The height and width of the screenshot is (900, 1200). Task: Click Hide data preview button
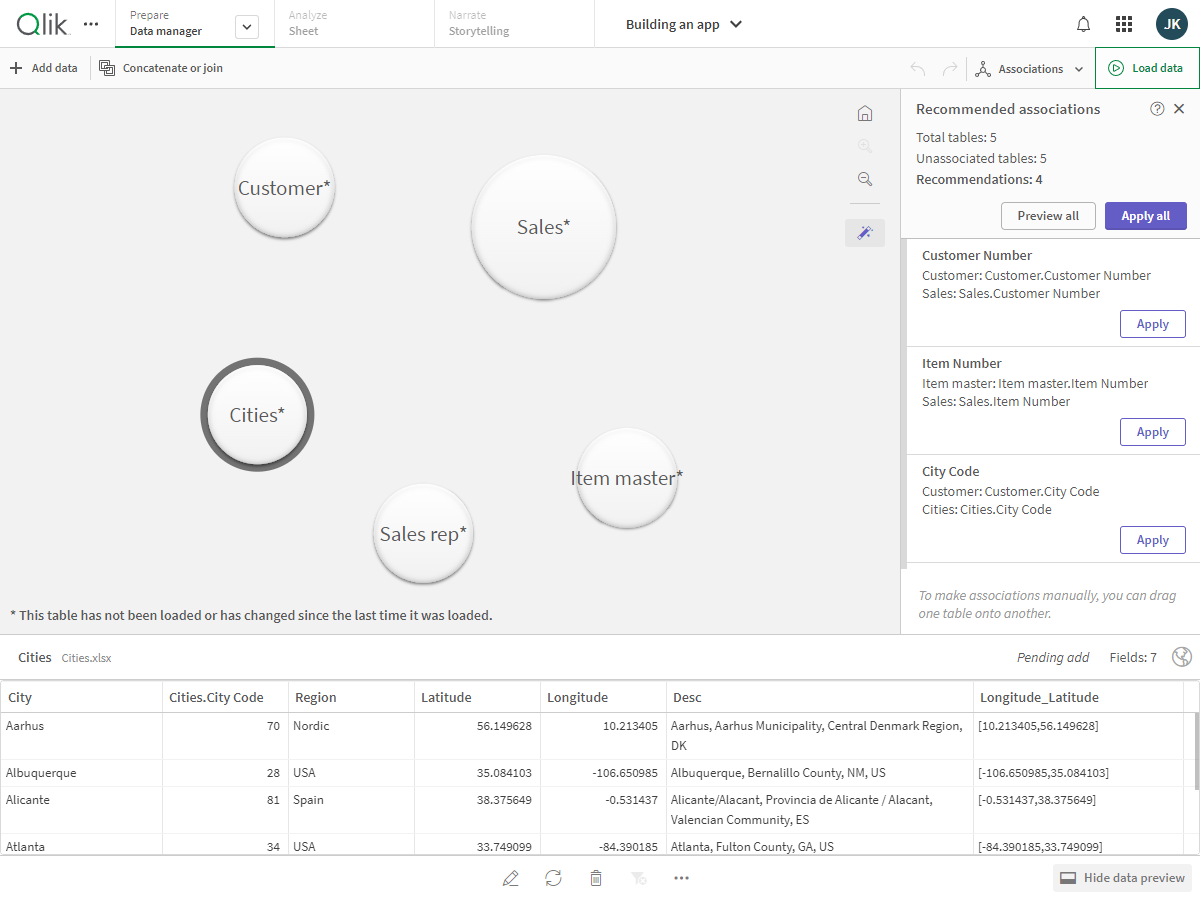pos(1122,878)
